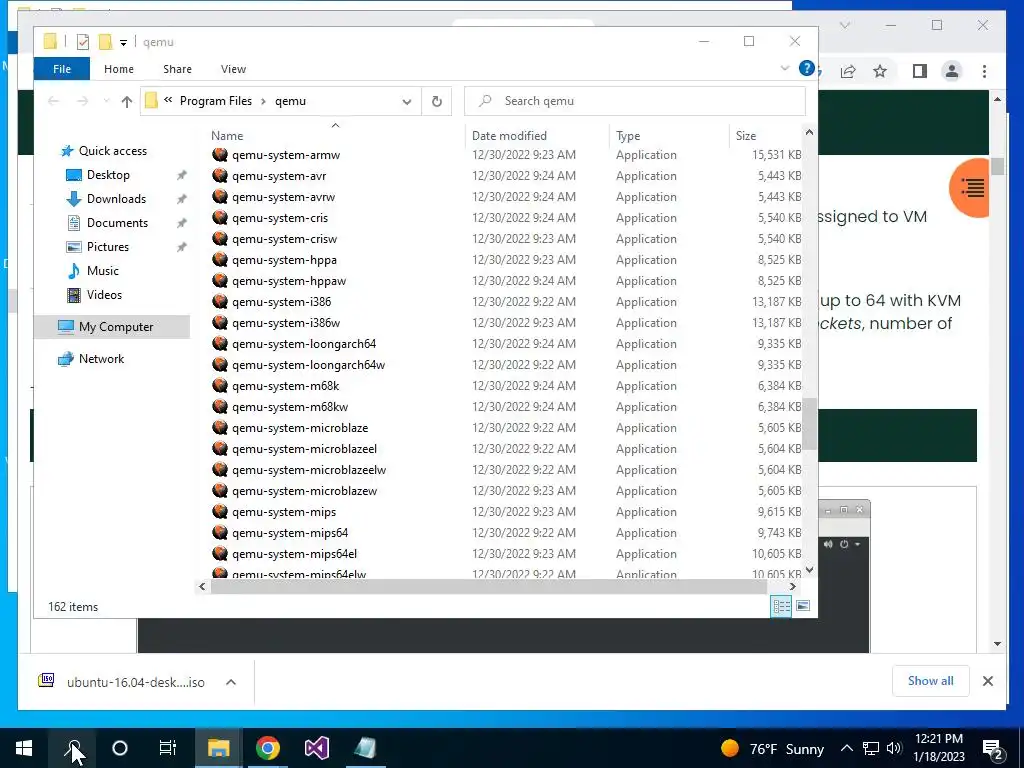The width and height of the screenshot is (1024, 768).
Task: Click the file list horizontal scrollbar
Action: (488, 586)
